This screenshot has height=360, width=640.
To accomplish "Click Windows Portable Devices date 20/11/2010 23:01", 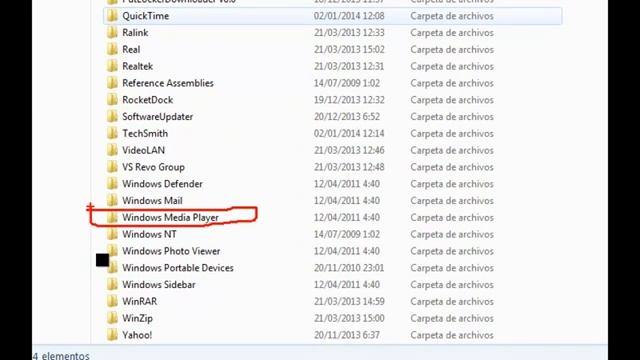I will [x=349, y=268].
